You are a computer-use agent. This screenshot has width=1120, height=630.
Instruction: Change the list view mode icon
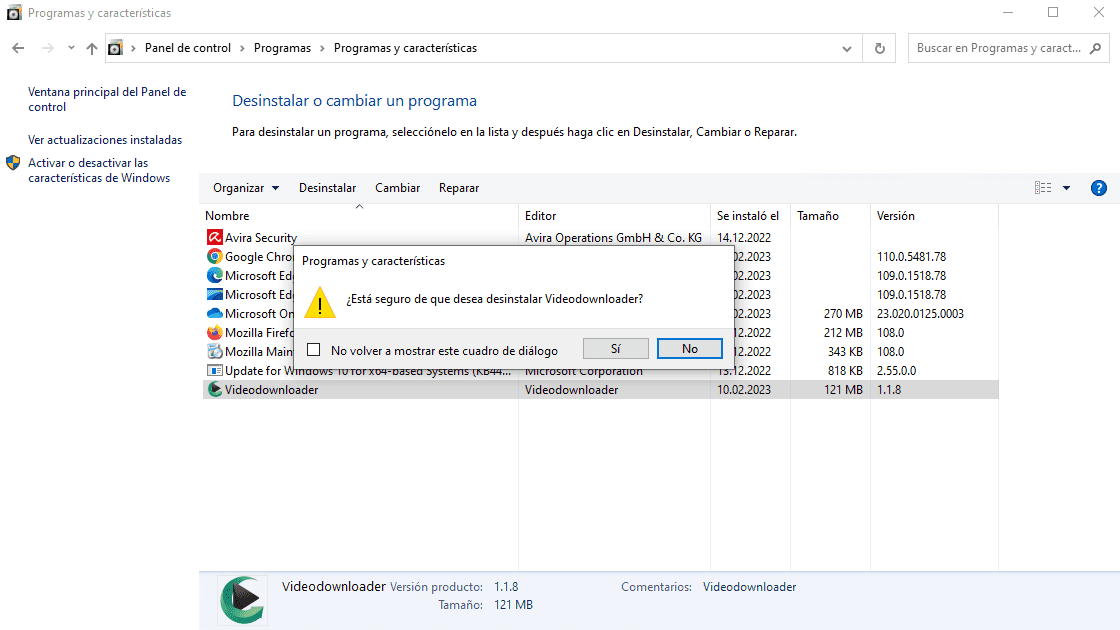[x=1042, y=187]
